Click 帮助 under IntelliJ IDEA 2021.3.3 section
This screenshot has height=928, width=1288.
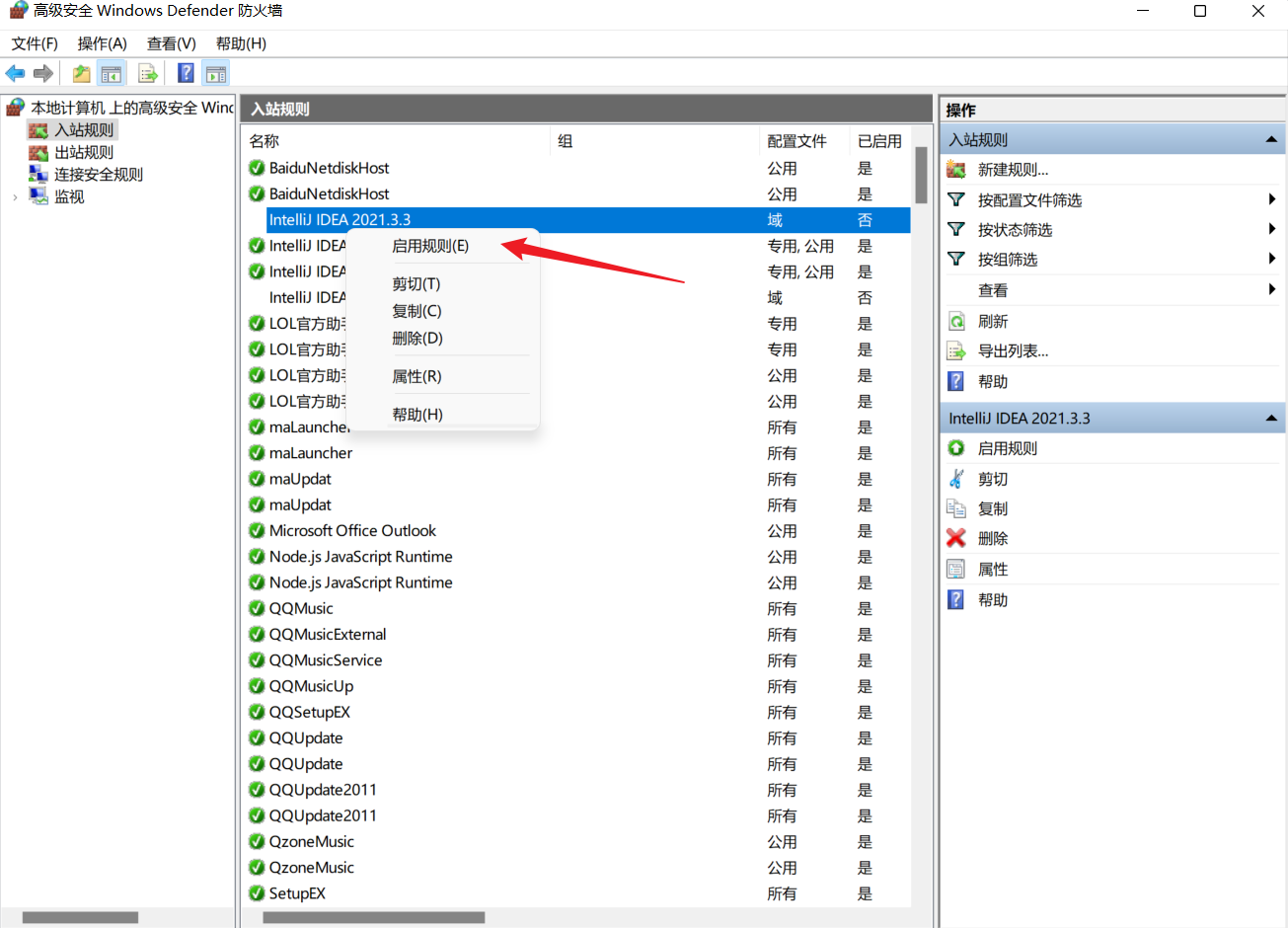993,600
